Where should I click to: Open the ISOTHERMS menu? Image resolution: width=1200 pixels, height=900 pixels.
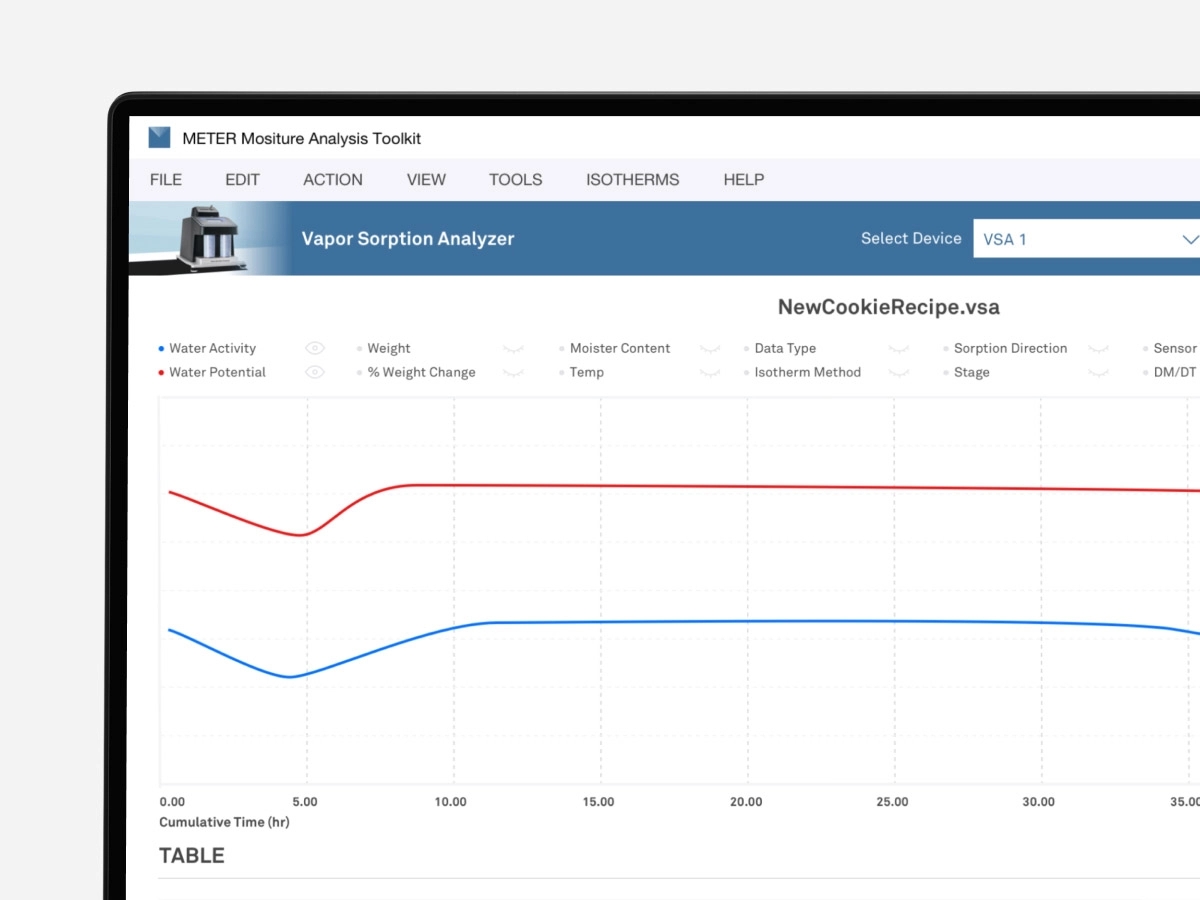pos(632,180)
